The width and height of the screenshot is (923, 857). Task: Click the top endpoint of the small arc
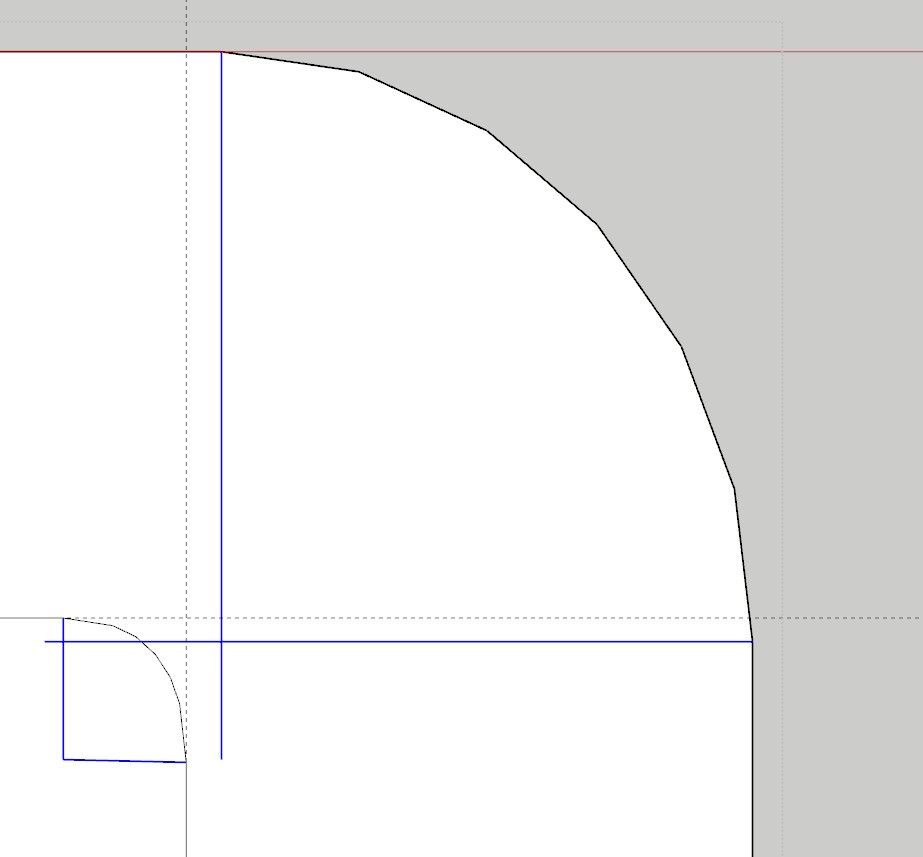[64, 618]
